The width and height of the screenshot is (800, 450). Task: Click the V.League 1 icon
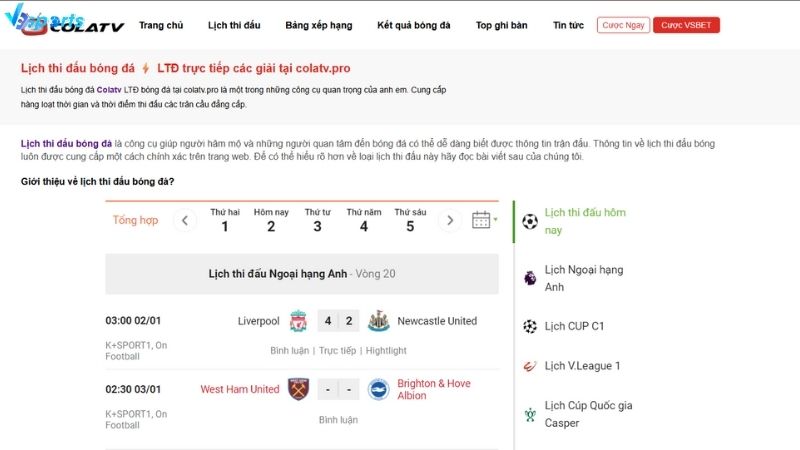pos(530,366)
